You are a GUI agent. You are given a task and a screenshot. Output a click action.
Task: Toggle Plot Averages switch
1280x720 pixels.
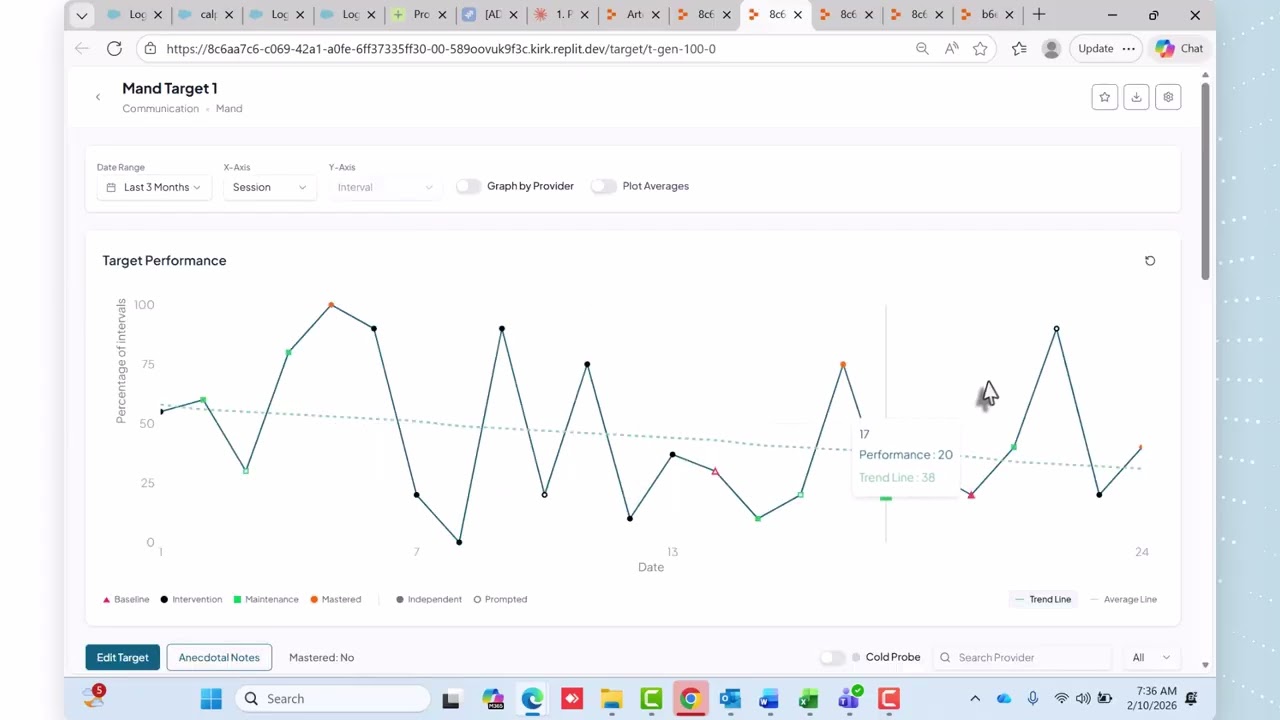[x=603, y=186]
